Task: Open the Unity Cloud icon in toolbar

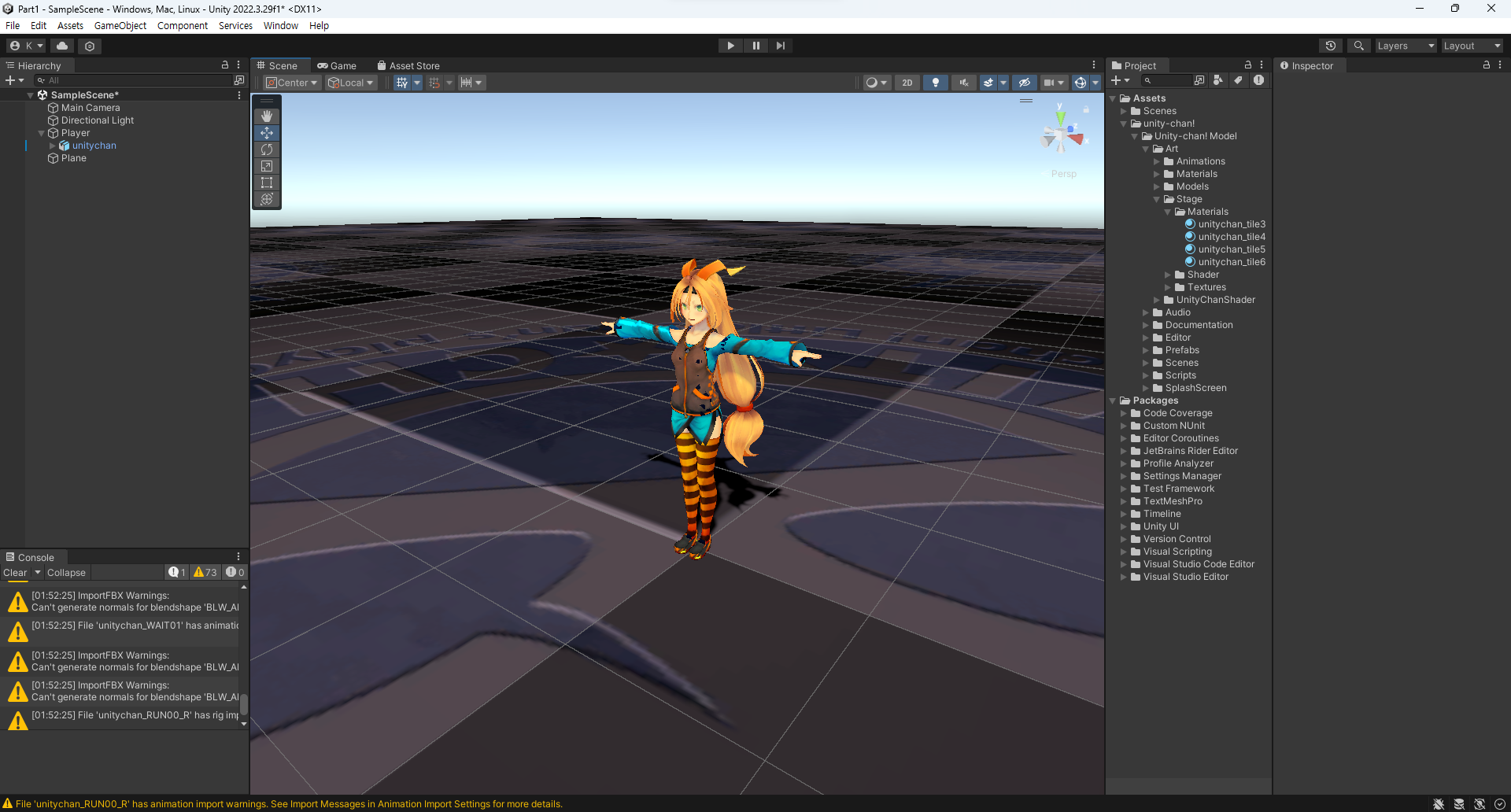Action: [x=62, y=46]
